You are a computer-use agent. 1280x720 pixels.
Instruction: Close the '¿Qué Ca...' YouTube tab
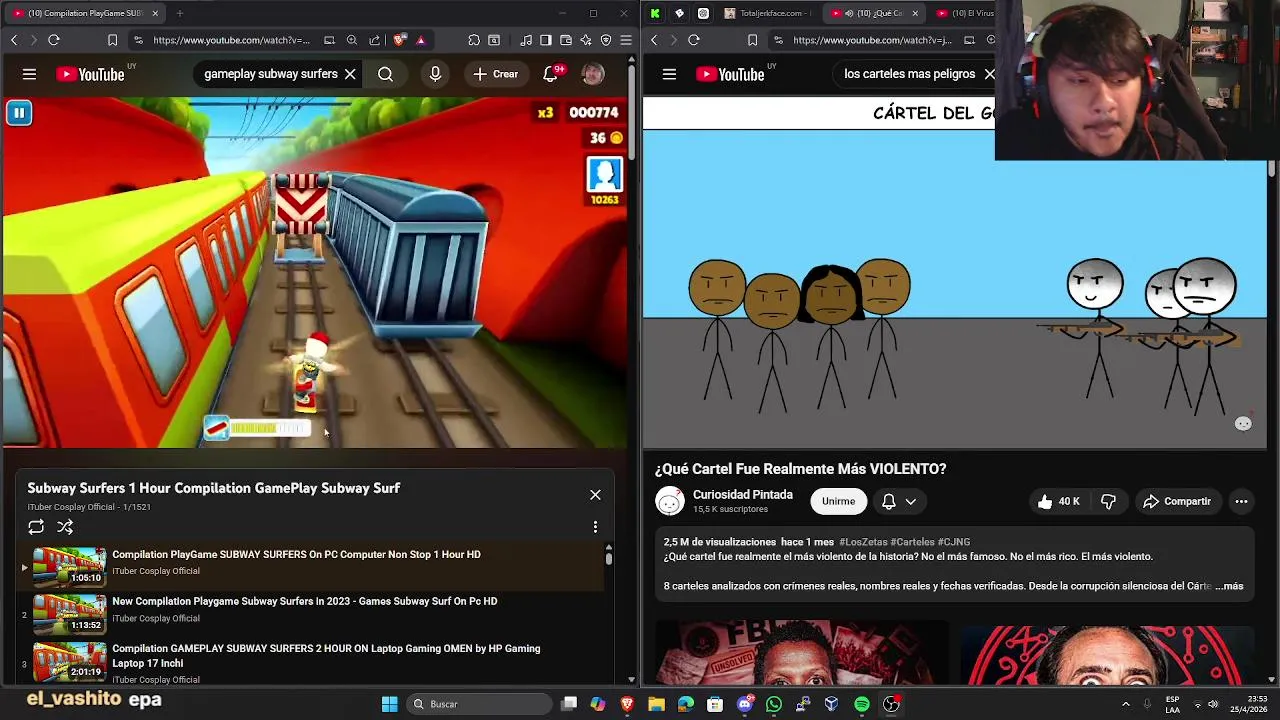click(x=915, y=13)
